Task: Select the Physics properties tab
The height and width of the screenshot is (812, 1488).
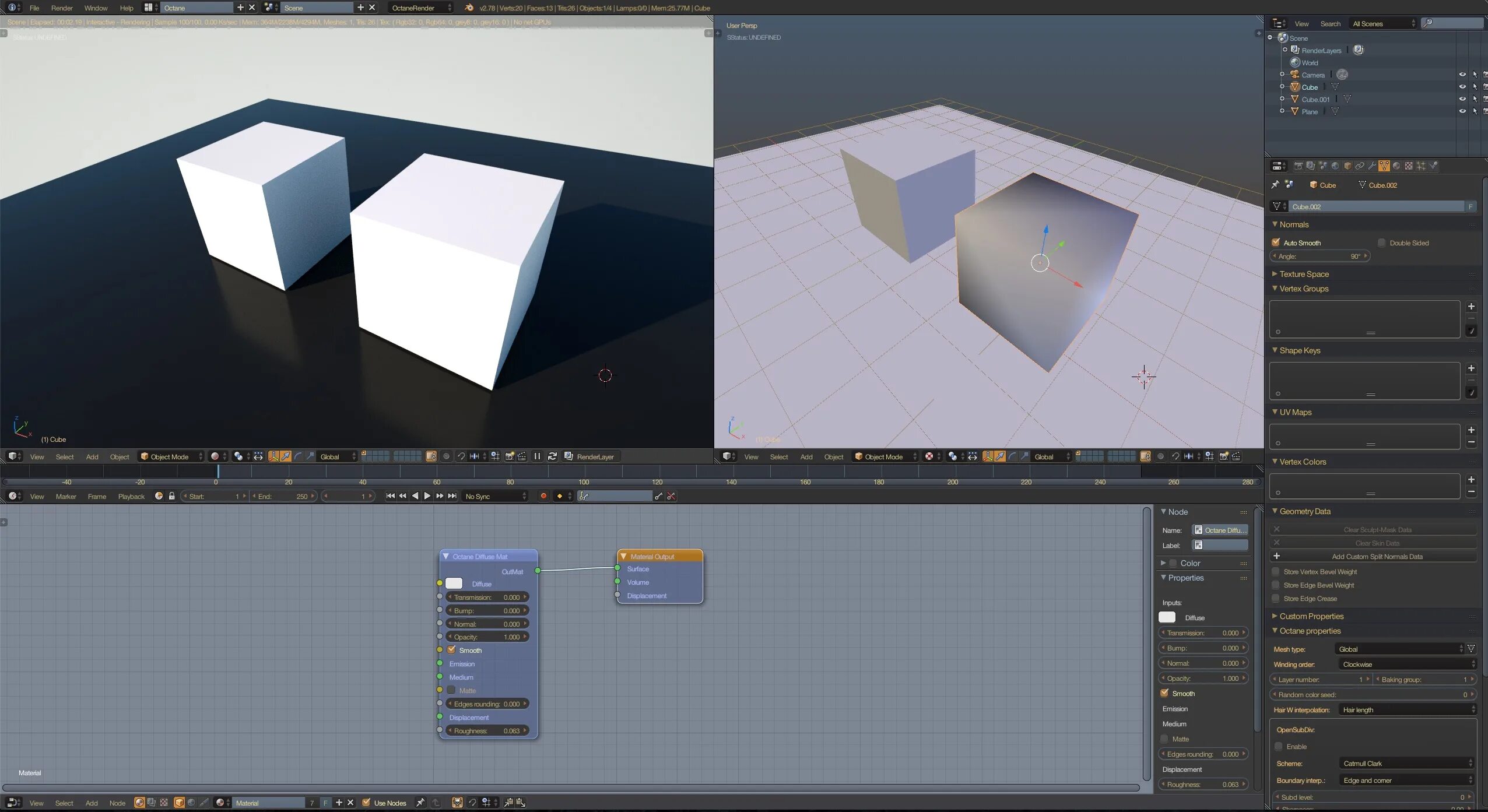Action: 1433,166
